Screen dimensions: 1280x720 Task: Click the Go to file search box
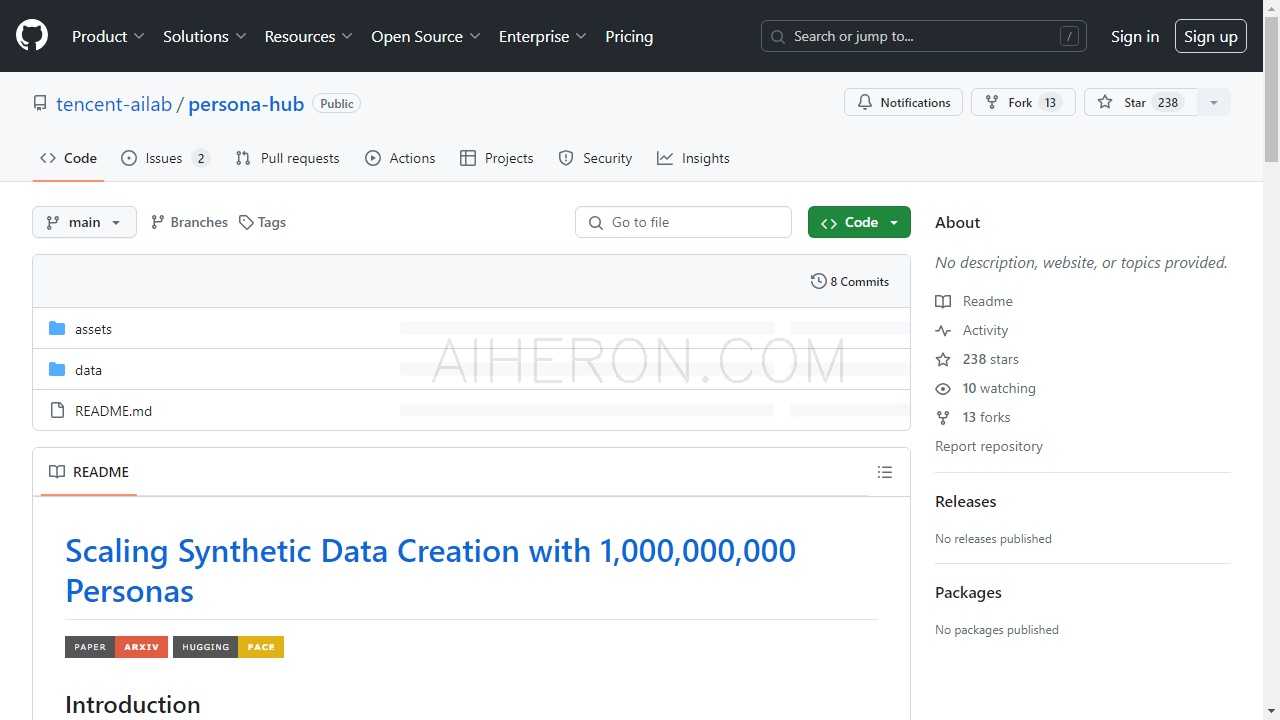[x=683, y=222]
